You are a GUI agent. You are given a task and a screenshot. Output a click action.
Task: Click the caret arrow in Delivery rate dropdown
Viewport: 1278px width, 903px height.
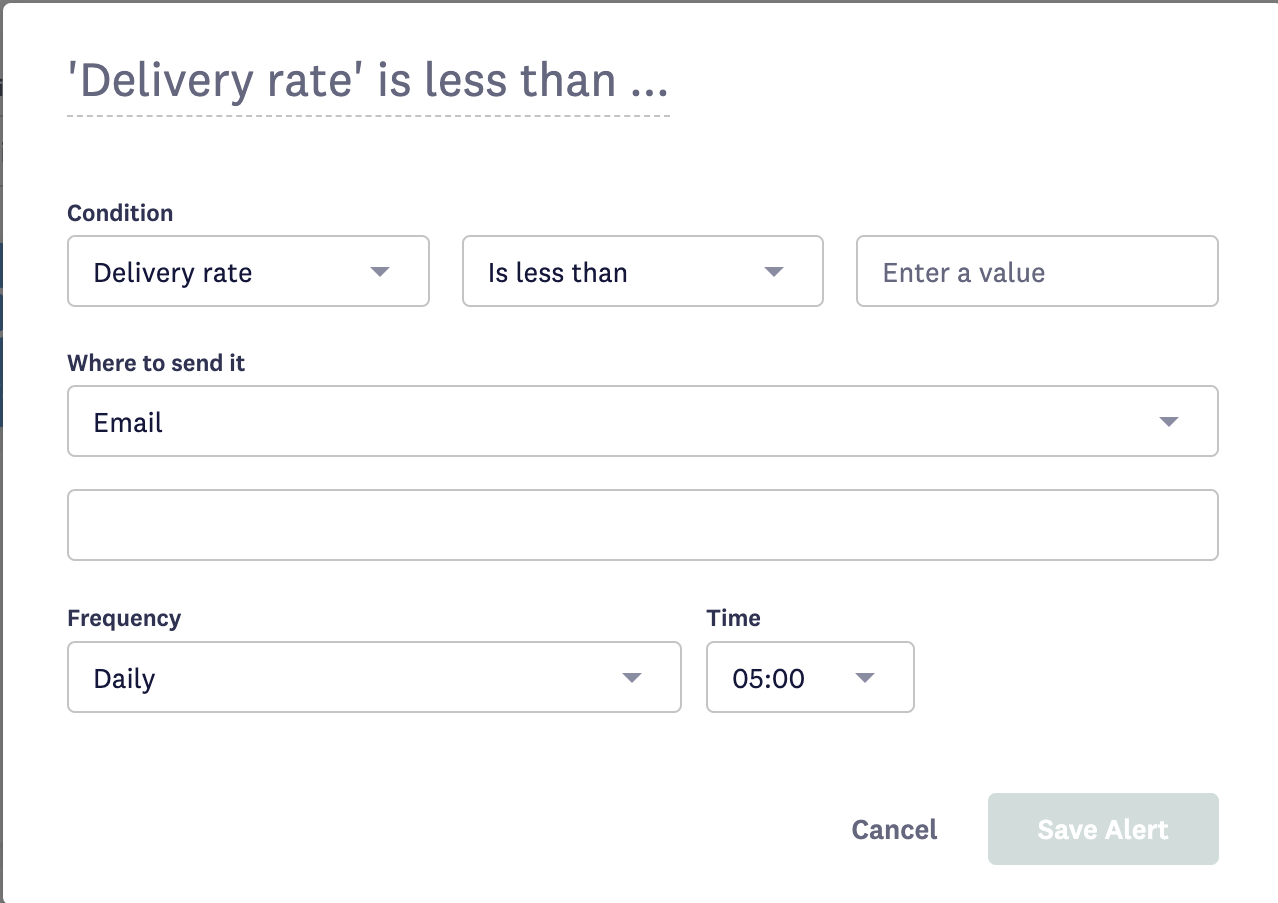pos(379,272)
